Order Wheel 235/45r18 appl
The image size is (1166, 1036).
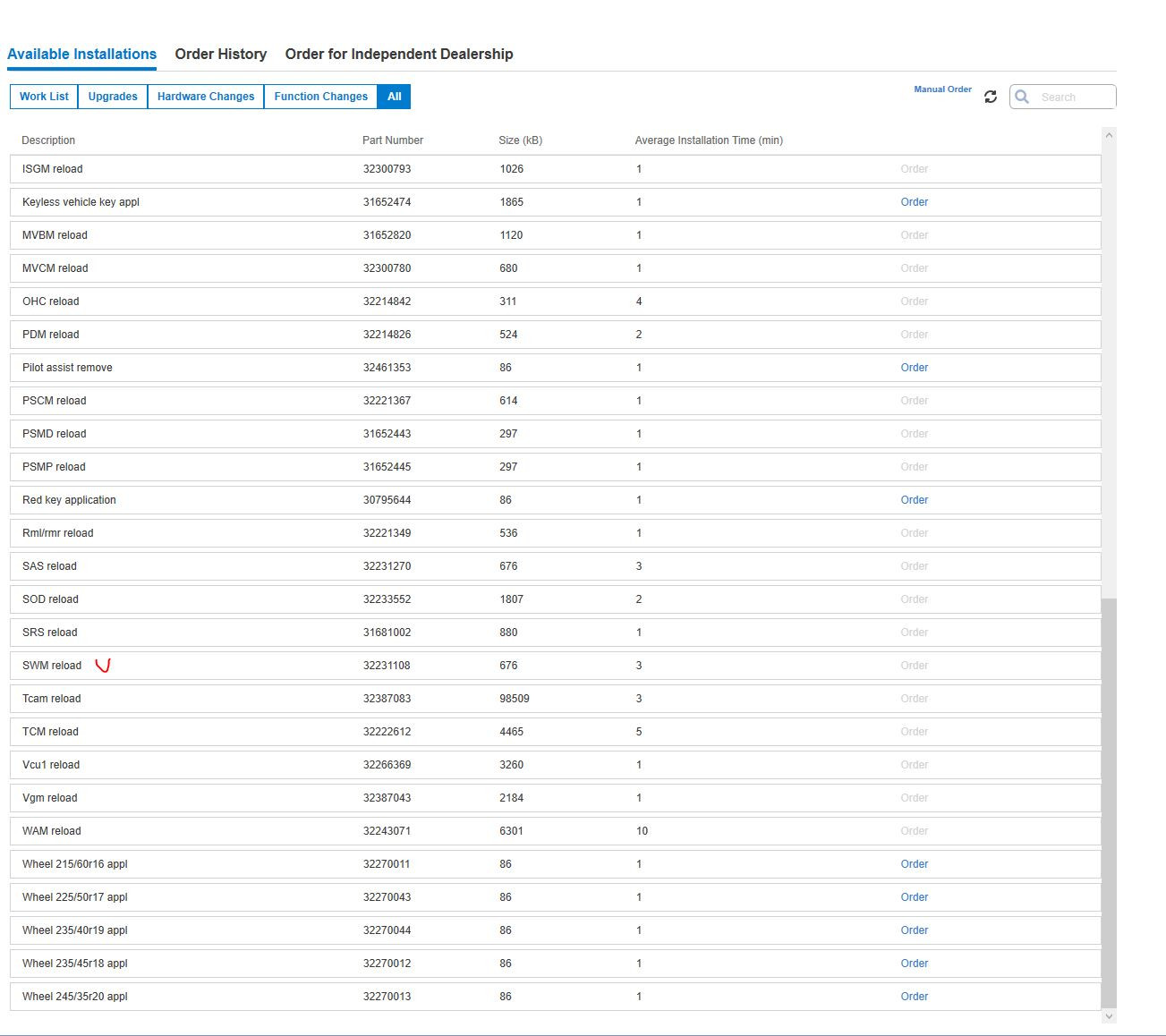point(914,964)
